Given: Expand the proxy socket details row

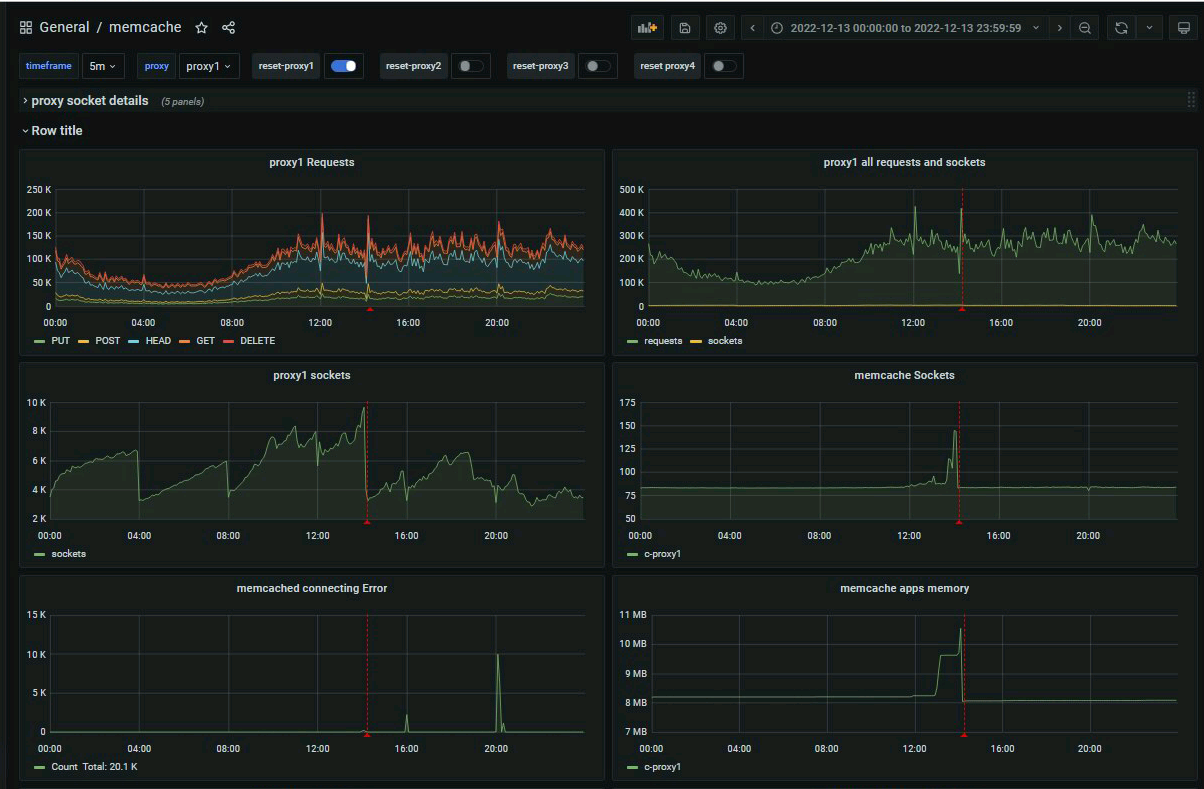Looking at the screenshot, I should [89, 101].
